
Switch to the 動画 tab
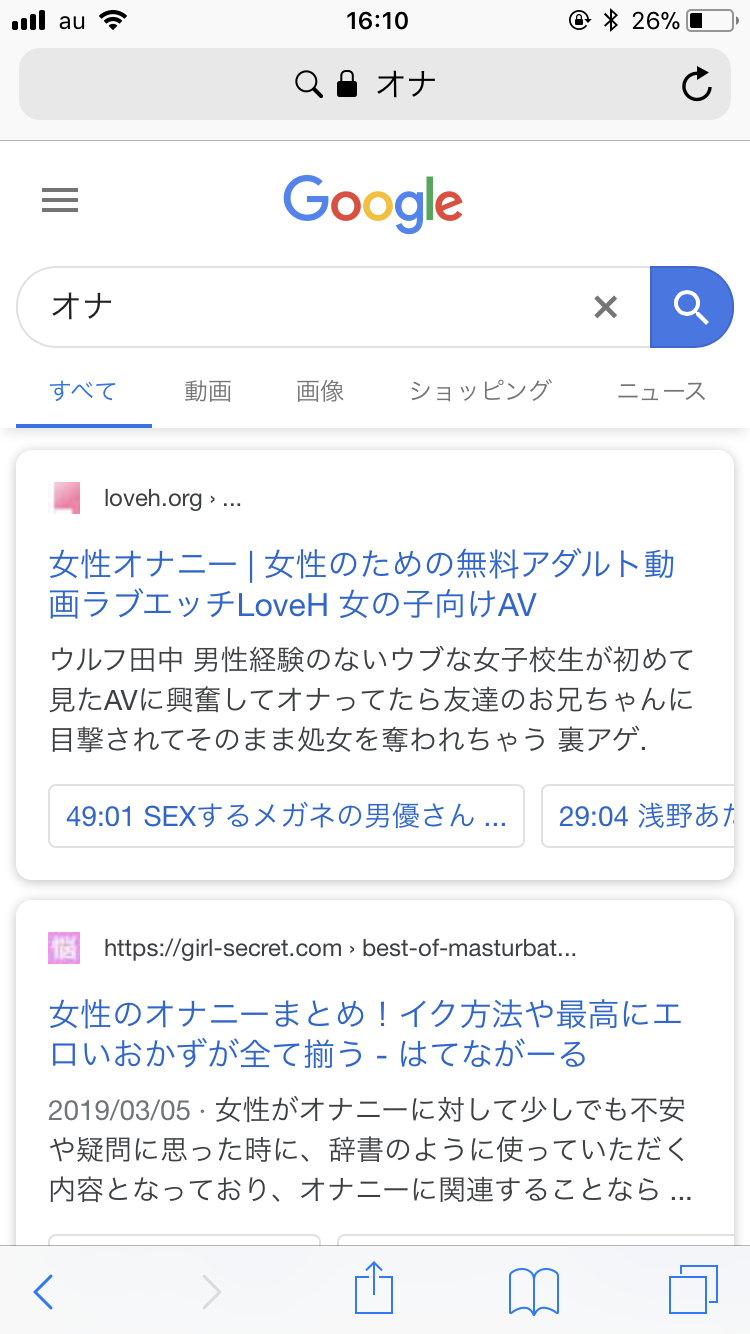click(208, 391)
